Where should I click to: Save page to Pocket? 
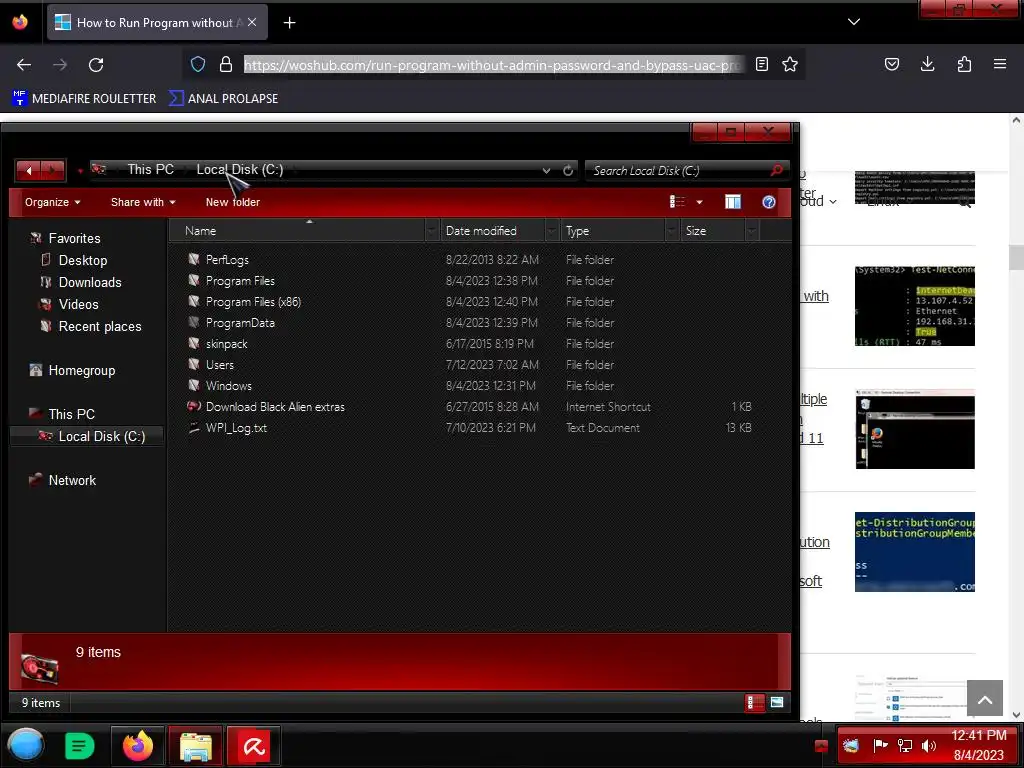(891, 64)
